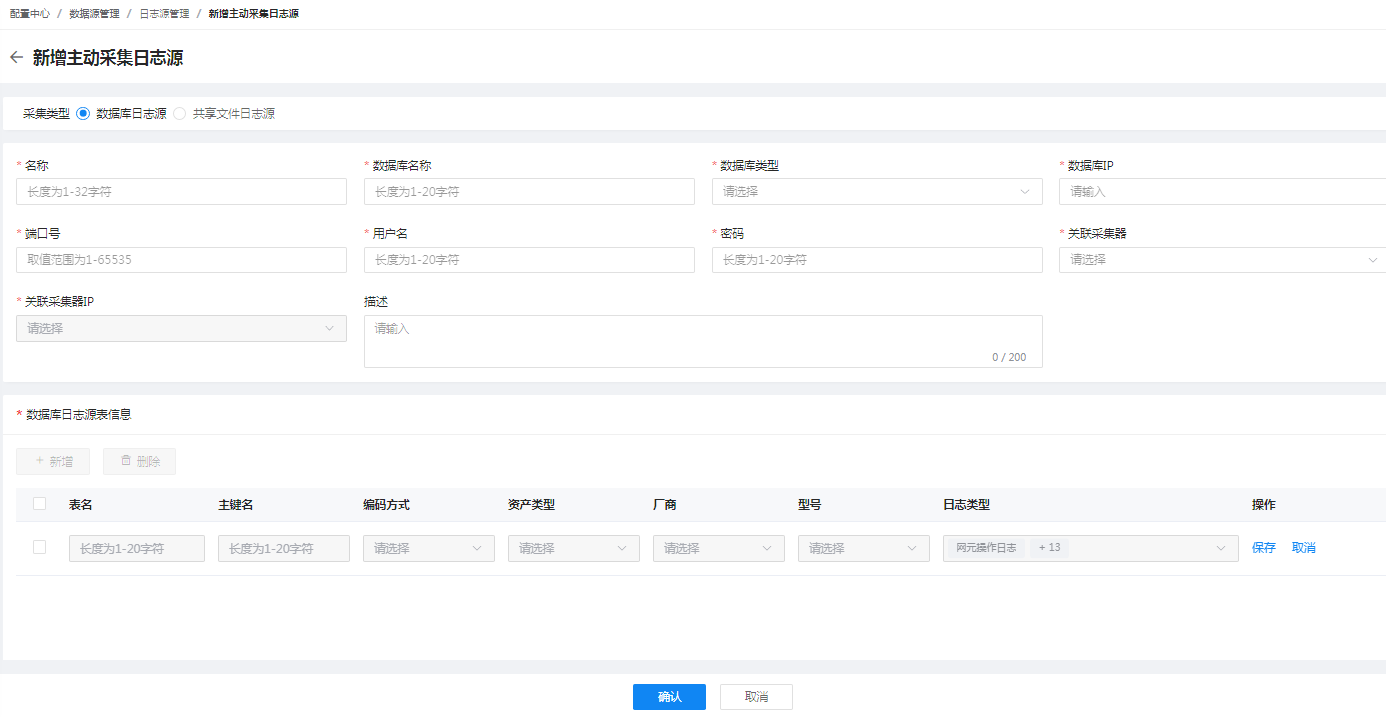This screenshot has height=717, width=1386.
Task: Click the 采集类型 label
Action: (46, 114)
